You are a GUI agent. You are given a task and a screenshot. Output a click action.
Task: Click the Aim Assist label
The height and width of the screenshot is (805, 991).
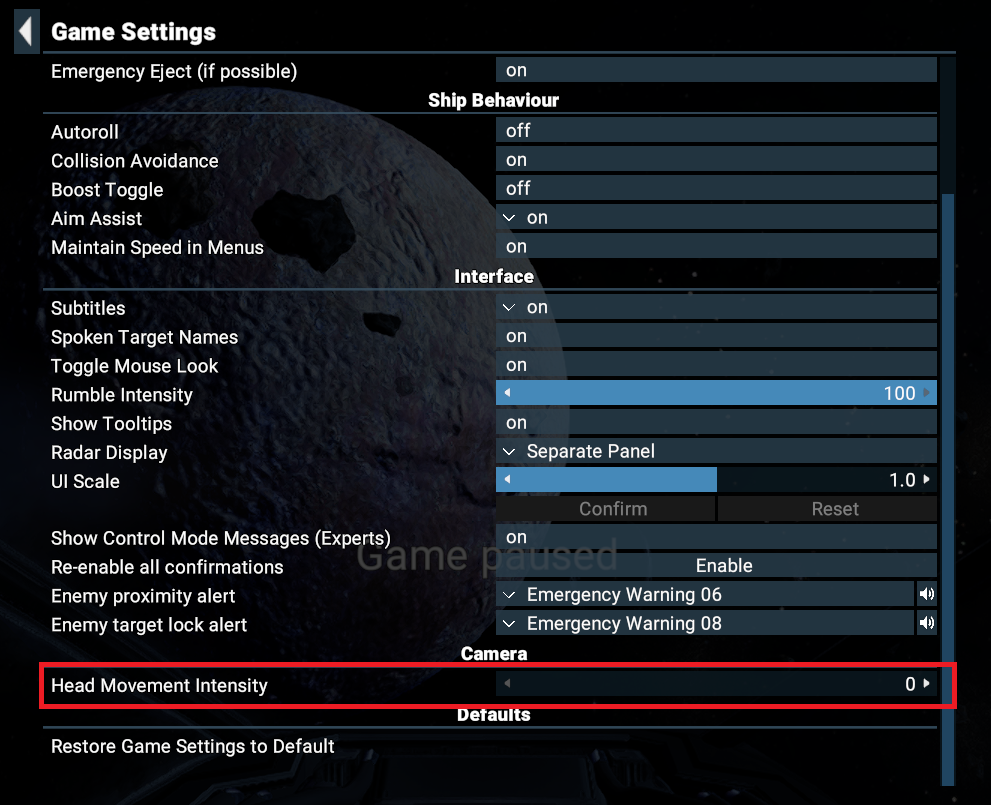pos(97,219)
